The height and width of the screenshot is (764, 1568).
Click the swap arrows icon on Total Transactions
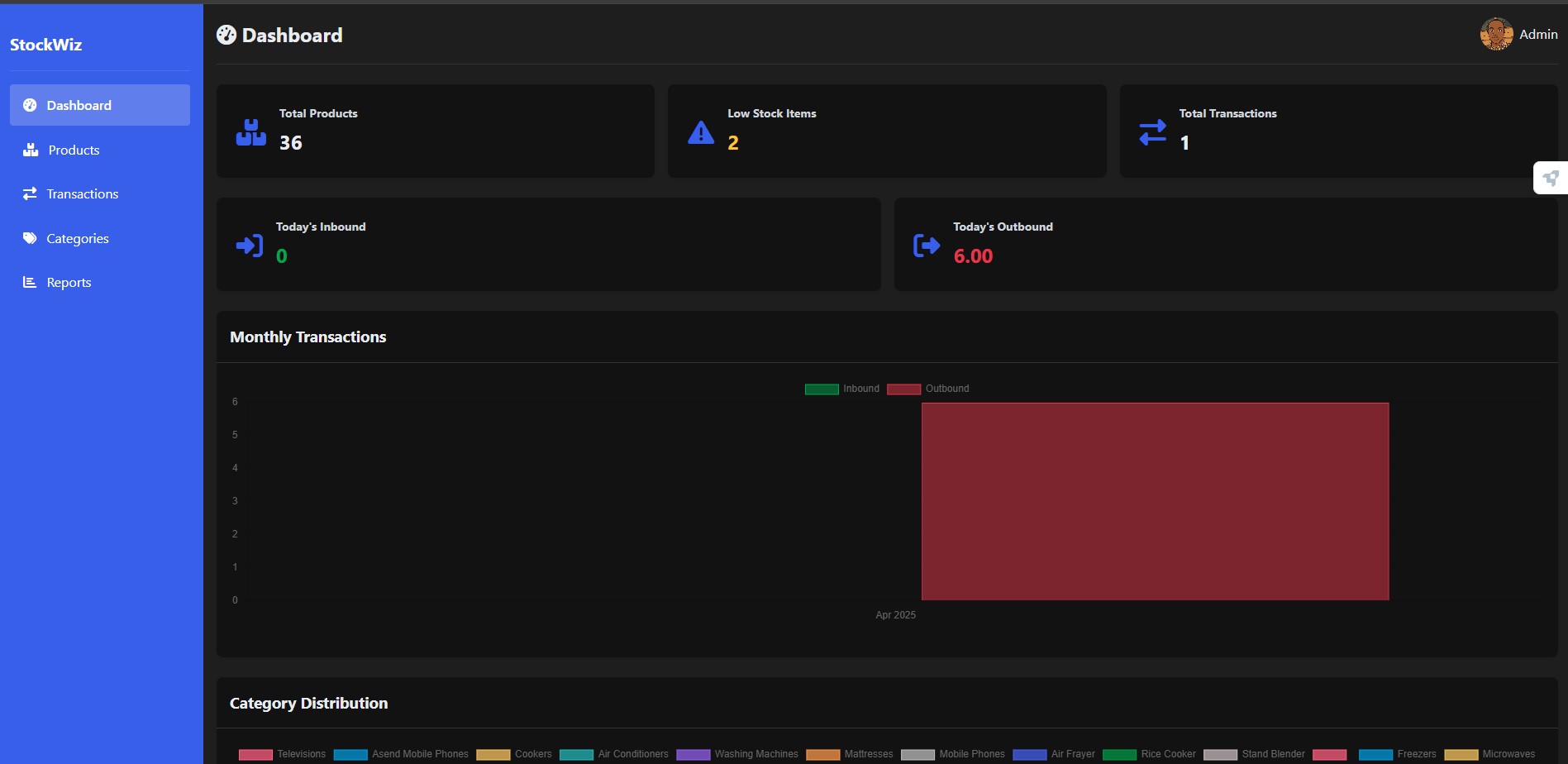(1152, 132)
